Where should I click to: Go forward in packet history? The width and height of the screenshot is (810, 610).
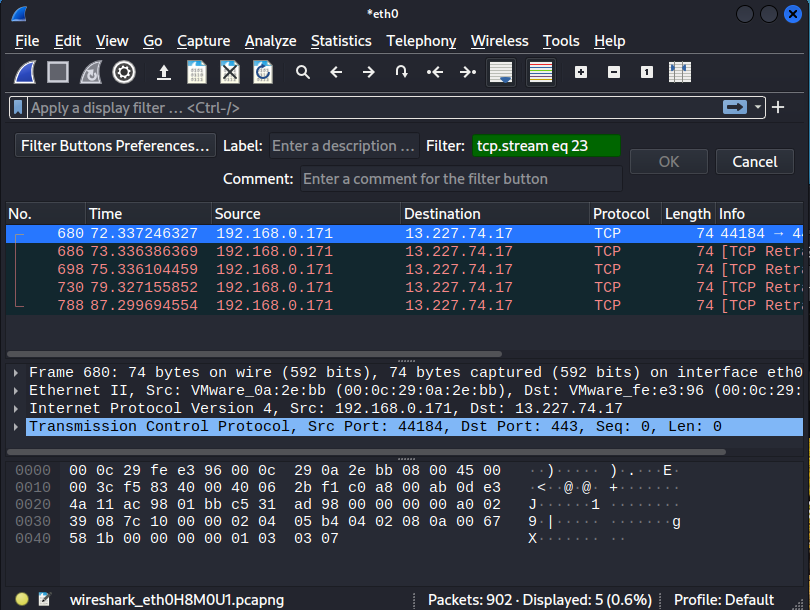[x=369, y=72]
